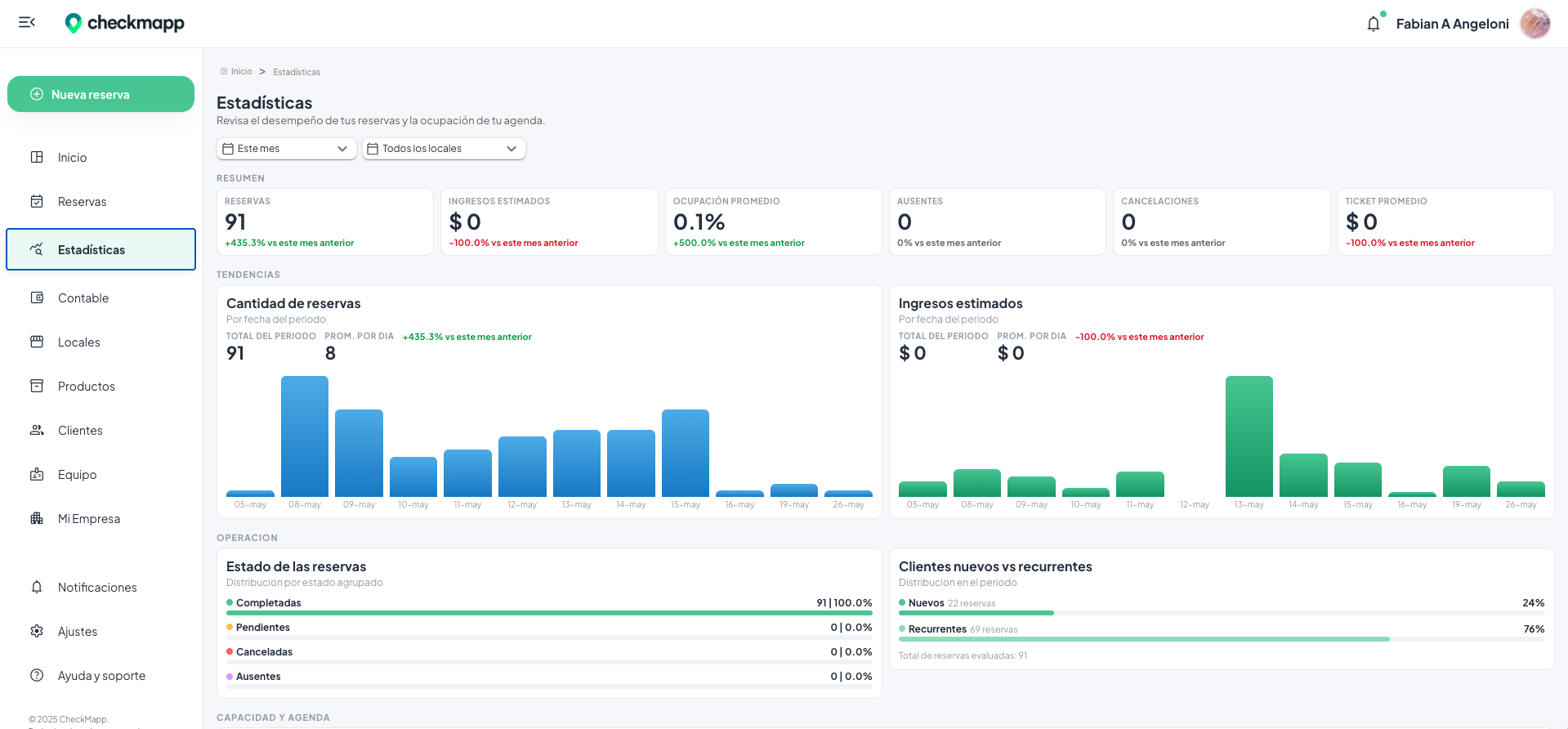Screen dimensions: 1568x729
Task: Click the Ayuda y soporte help icon
Action: click(37, 675)
